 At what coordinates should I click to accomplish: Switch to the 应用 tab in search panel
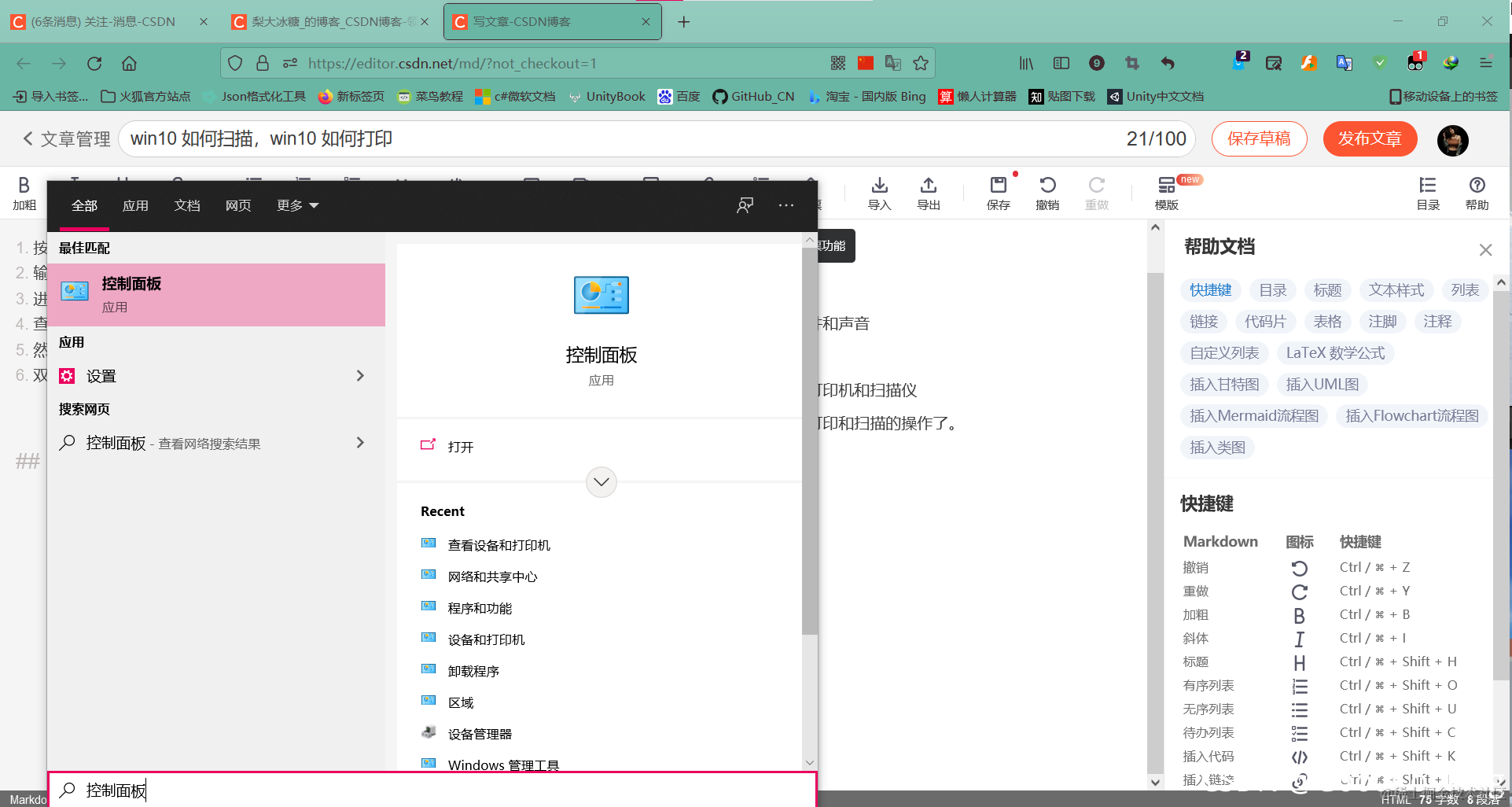coord(135,205)
